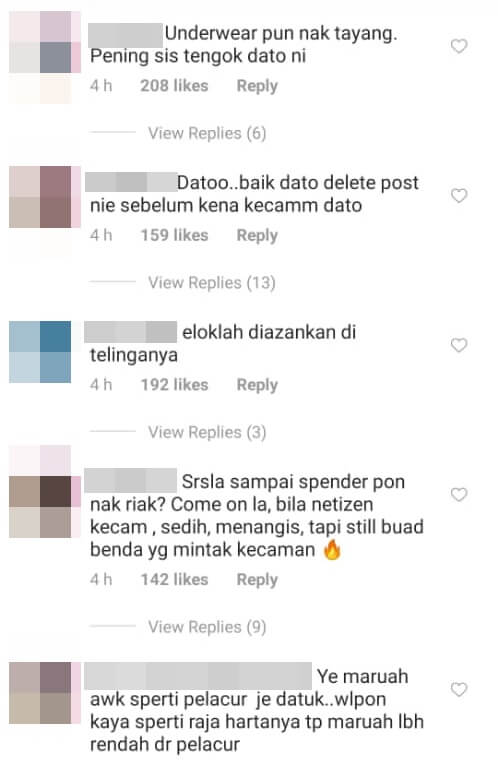The image size is (498, 760).
Task: Expand View Replies (13)
Action: 212,283
